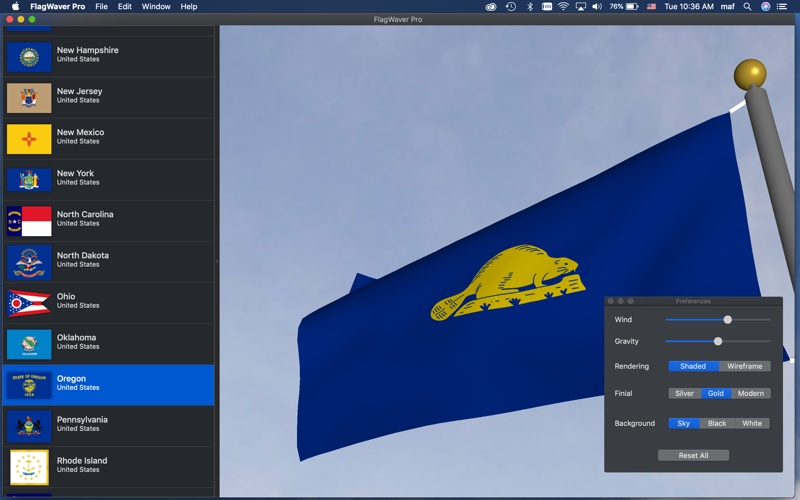
Task: Open Notification Center icon
Action: (782, 7)
